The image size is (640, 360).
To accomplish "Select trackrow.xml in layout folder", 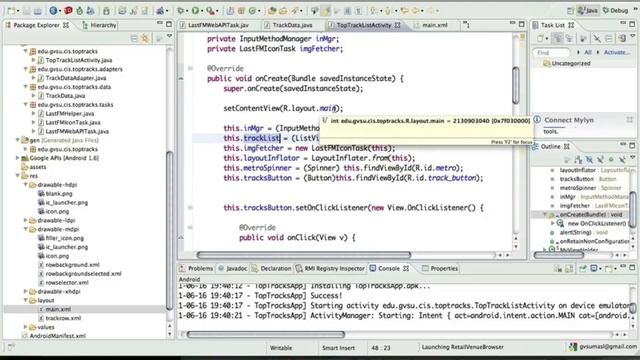I will 63,318.
